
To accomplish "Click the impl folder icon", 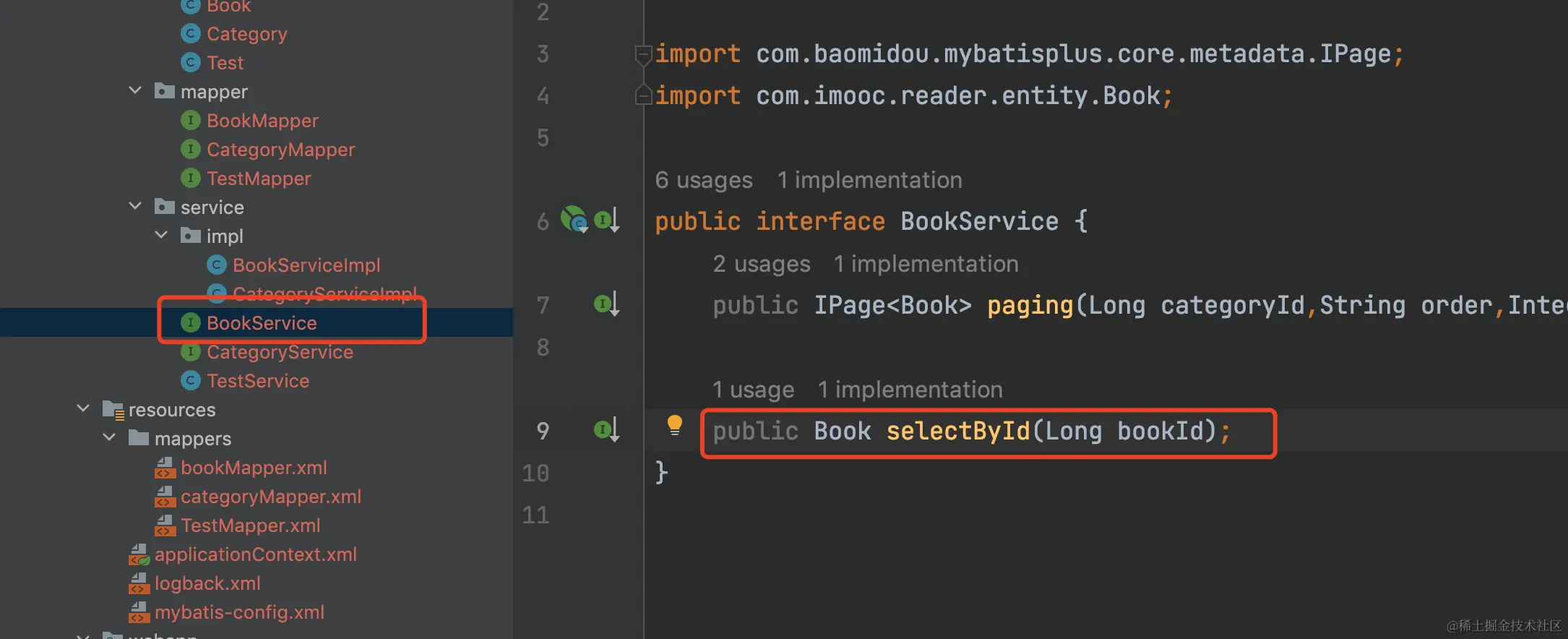I will click(191, 236).
